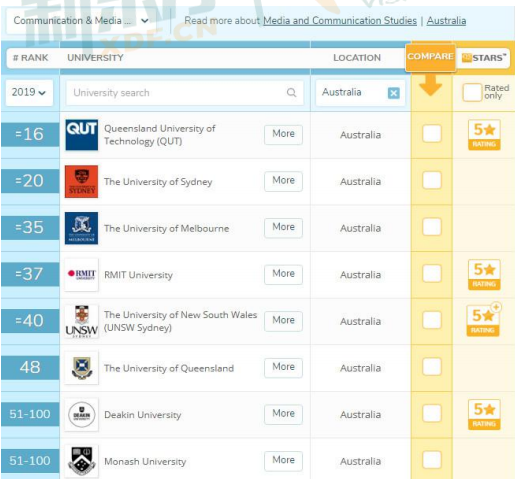The height and width of the screenshot is (481, 515).
Task: Click the QUT university logo
Action: tap(81, 135)
